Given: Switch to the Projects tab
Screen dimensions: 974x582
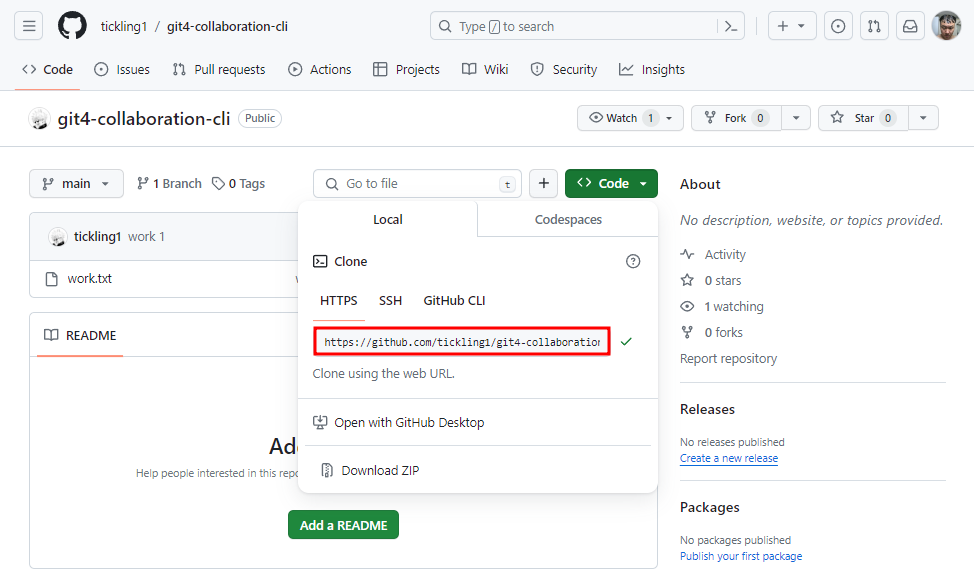Looking at the screenshot, I should (x=406, y=70).
